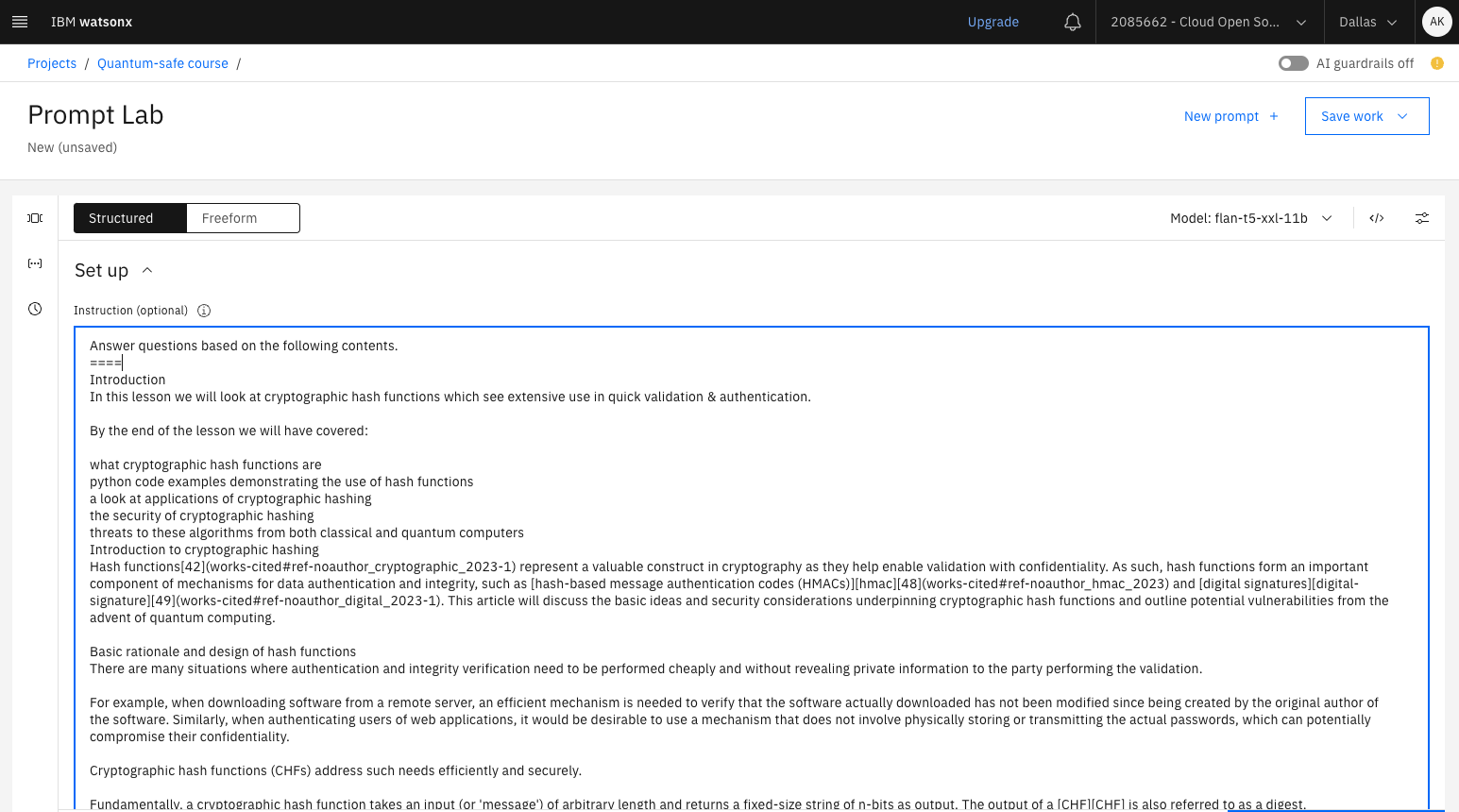Screen dimensions: 1459x812
Task: Click the Upgrade link
Action: [992, 22]
